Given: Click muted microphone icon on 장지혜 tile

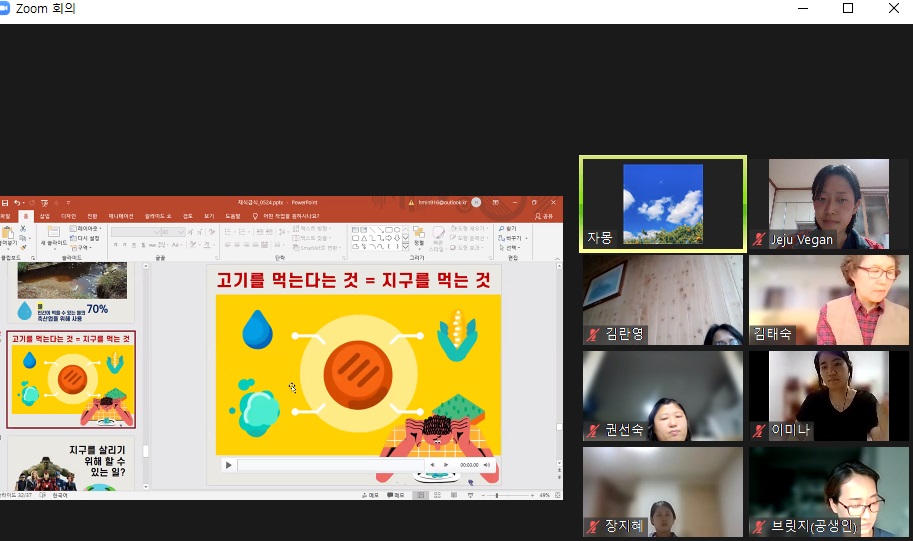Looking at the screenshot, I should [593, 526].
